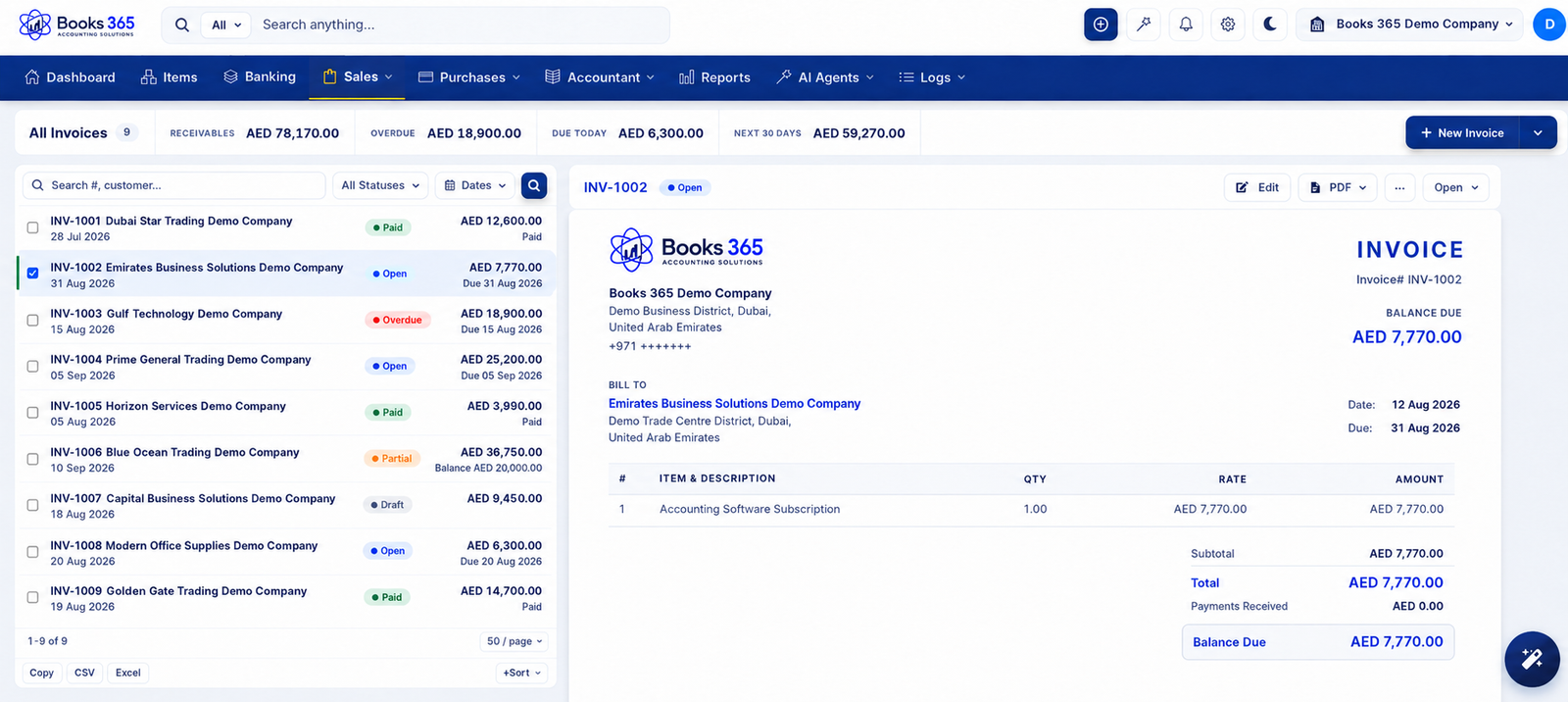1568x702 pixels.
Task: Uncheck the INV-1002 checkbox
Action: [32, 274]
